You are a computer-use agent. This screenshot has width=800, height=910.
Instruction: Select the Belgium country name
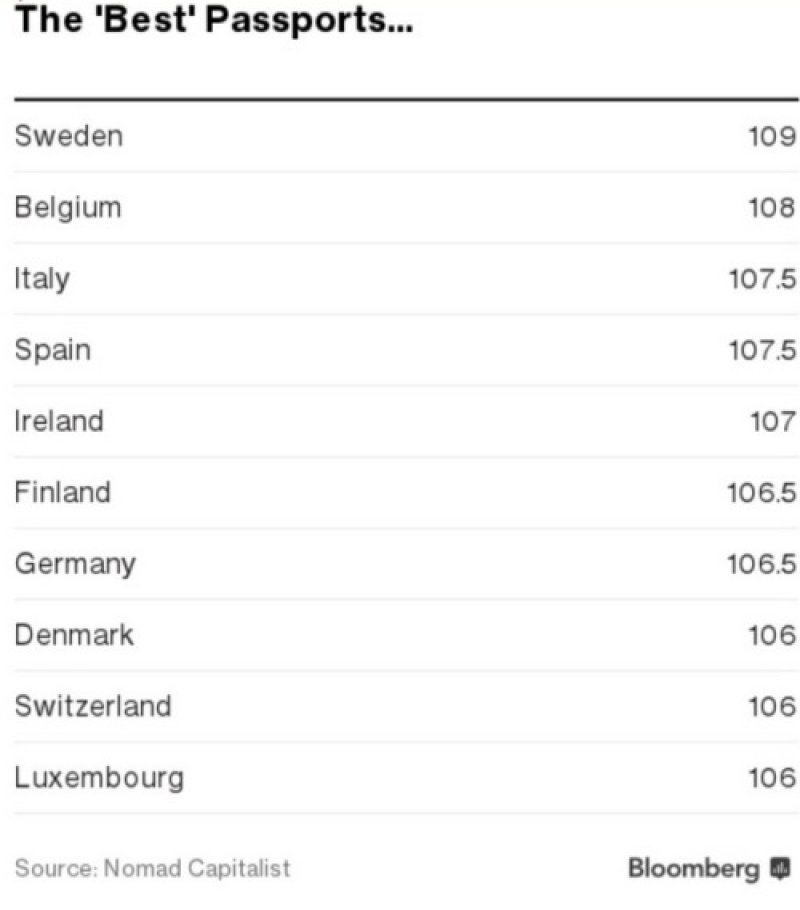click(x=68, y=207)
